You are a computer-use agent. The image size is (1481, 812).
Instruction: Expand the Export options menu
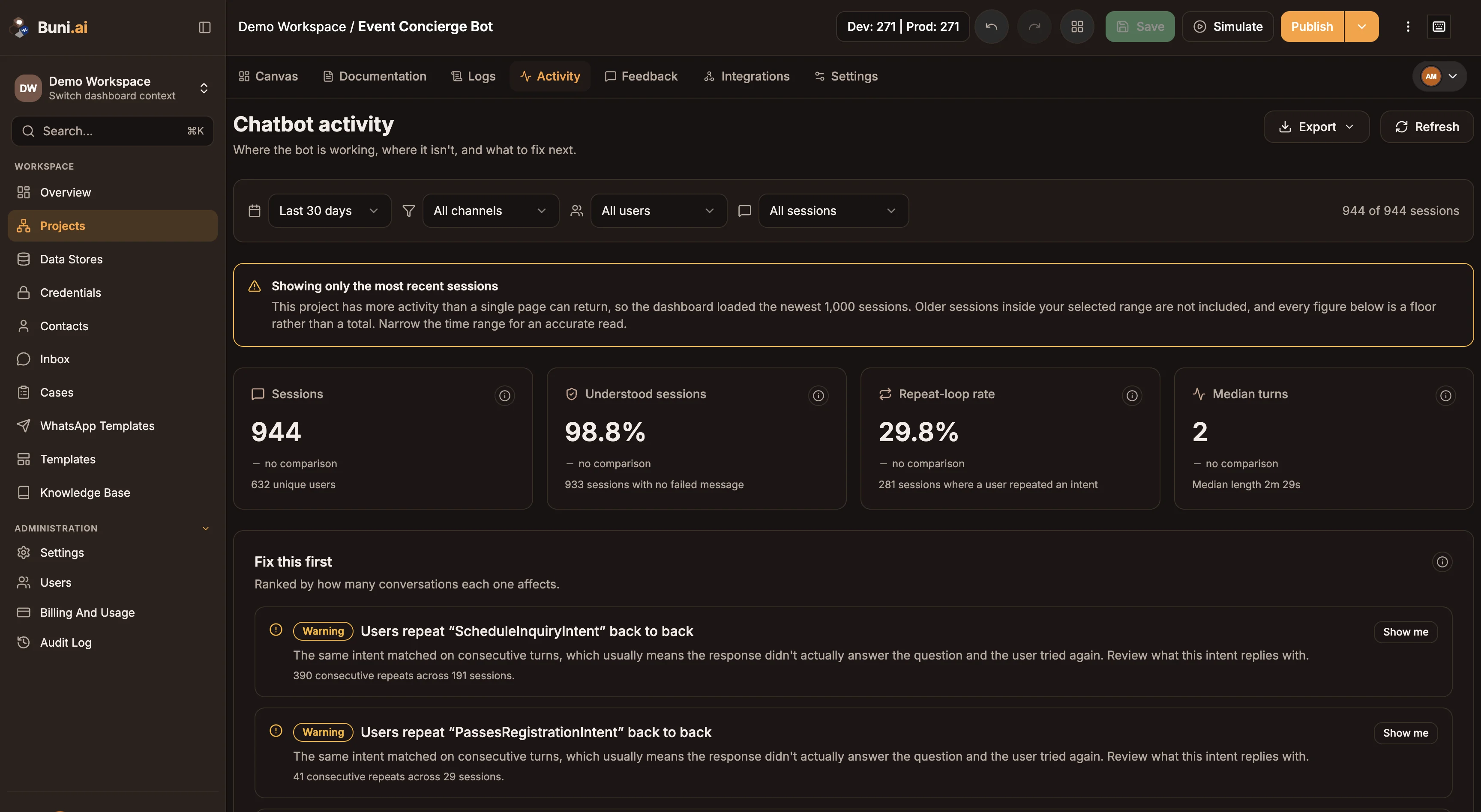(x=1316, y=127)
